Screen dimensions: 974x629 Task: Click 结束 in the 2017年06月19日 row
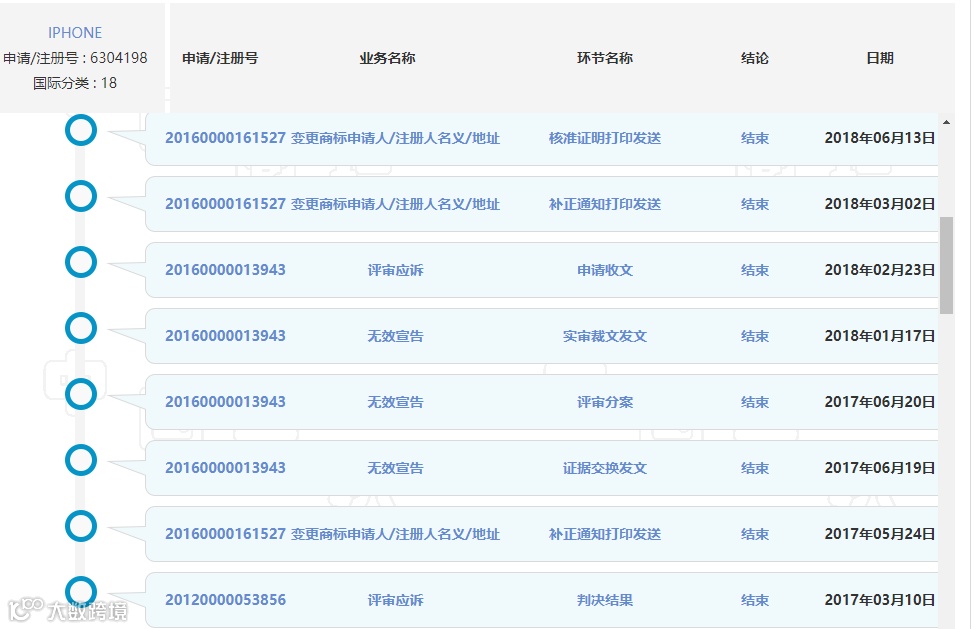pyautogui.click(x=755, y=468)
